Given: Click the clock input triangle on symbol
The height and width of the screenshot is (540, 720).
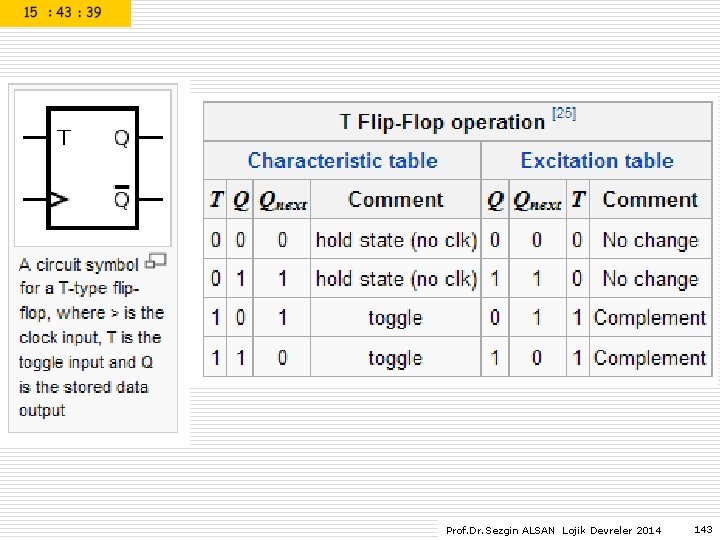Looking at the screenshot, I should point(59,200).
